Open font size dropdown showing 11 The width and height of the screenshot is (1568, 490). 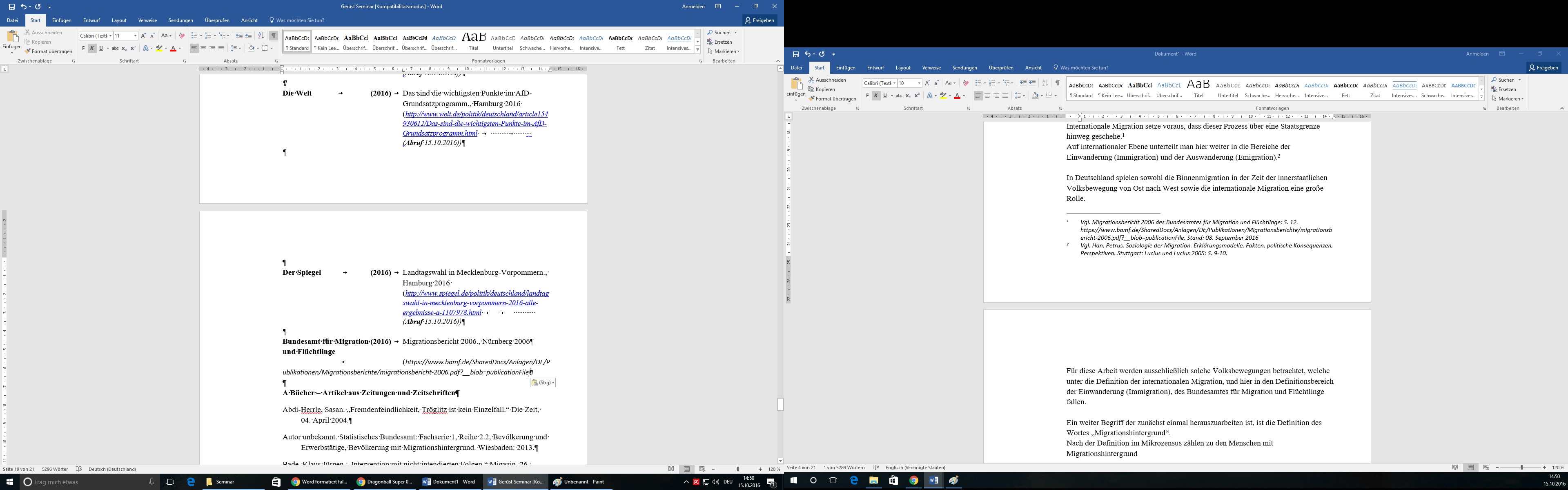point(135,36)
